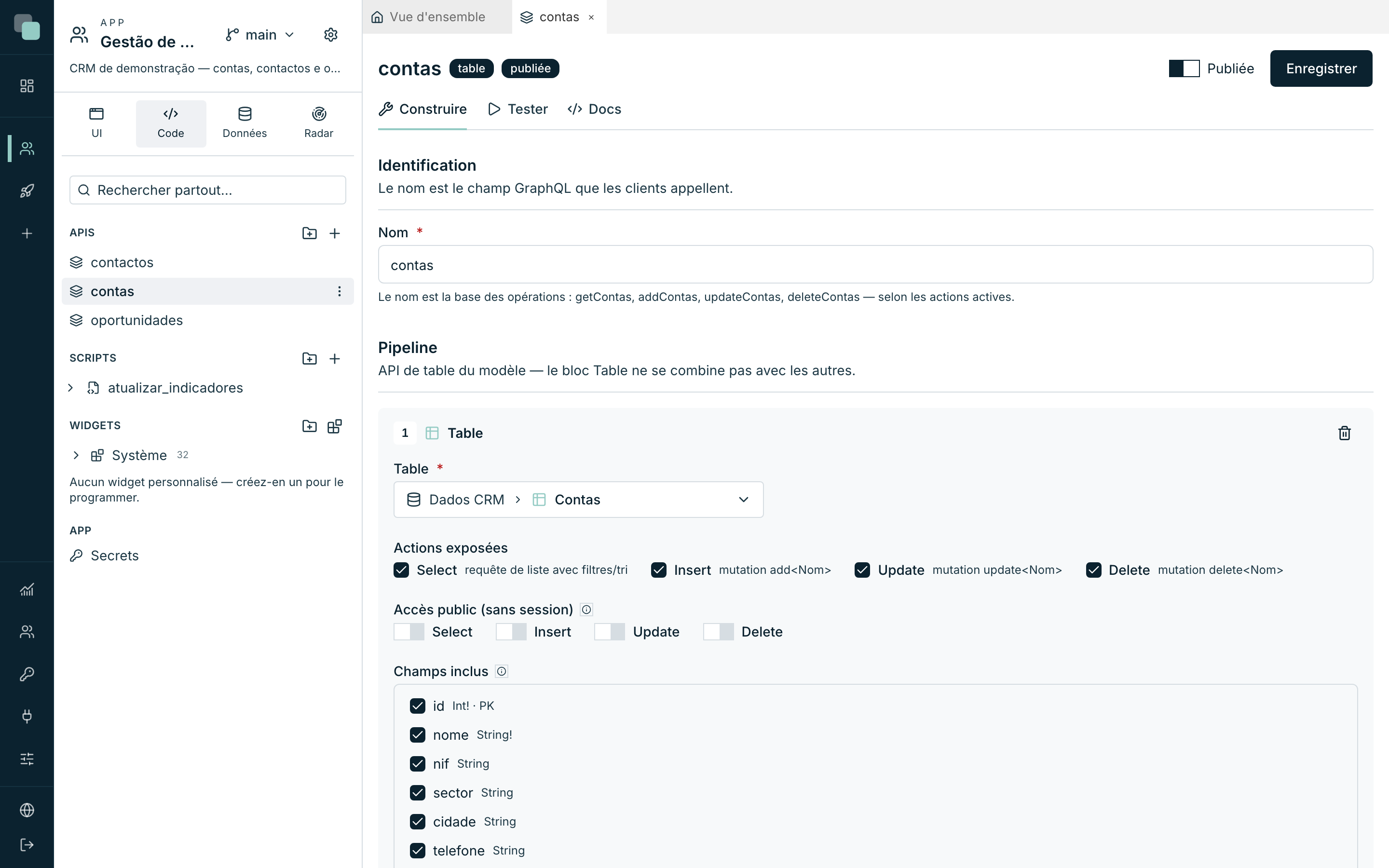Click the Enregistrer button
Screen dimensions: 1389x868
click(x=1321, y=68)
